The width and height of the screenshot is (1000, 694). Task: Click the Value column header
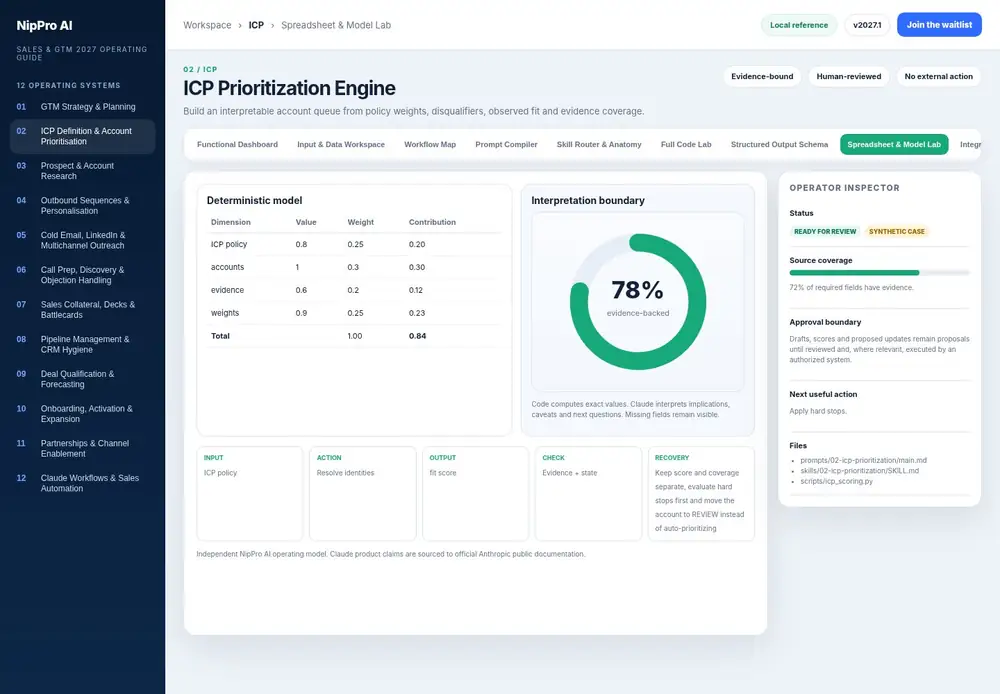[305, 222]
